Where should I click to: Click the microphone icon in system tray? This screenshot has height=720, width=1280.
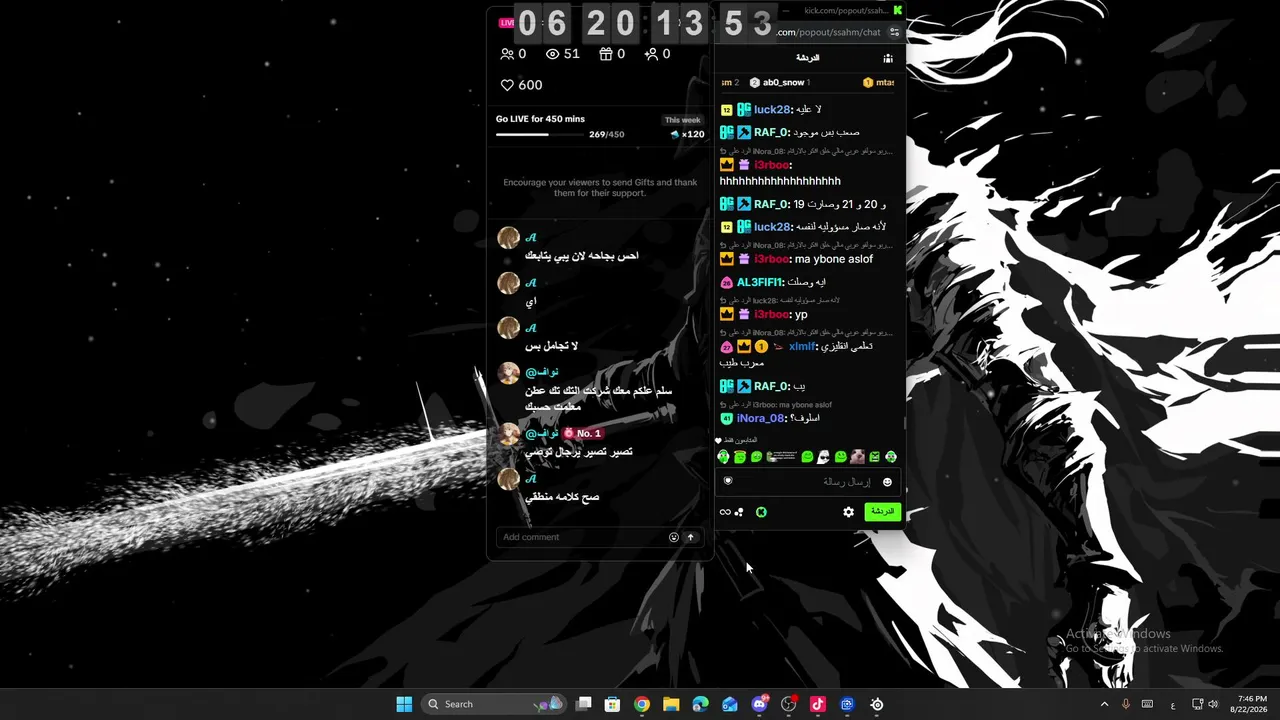(x=1126, y=704)
